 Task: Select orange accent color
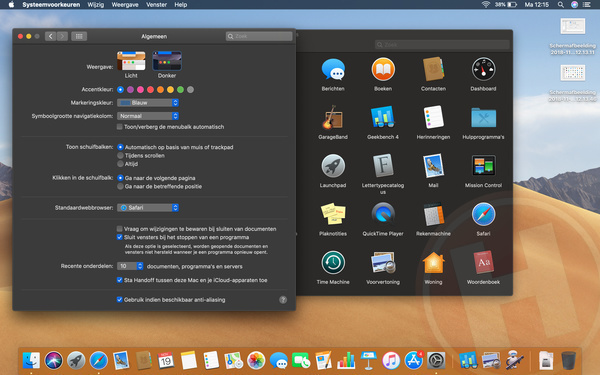click(160, 90)
